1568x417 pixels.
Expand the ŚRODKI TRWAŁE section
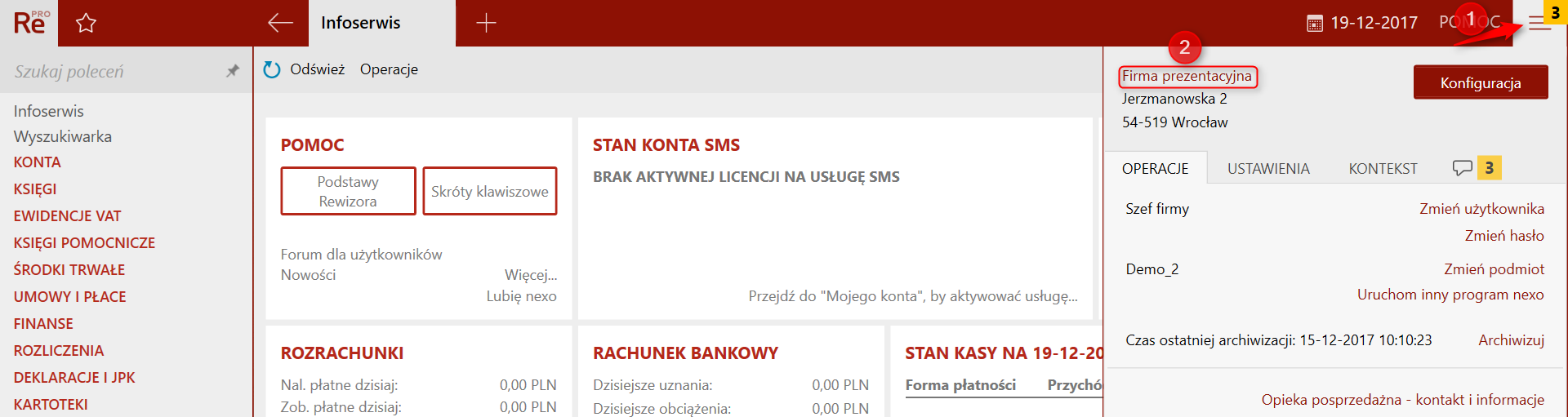click(69, 270)
